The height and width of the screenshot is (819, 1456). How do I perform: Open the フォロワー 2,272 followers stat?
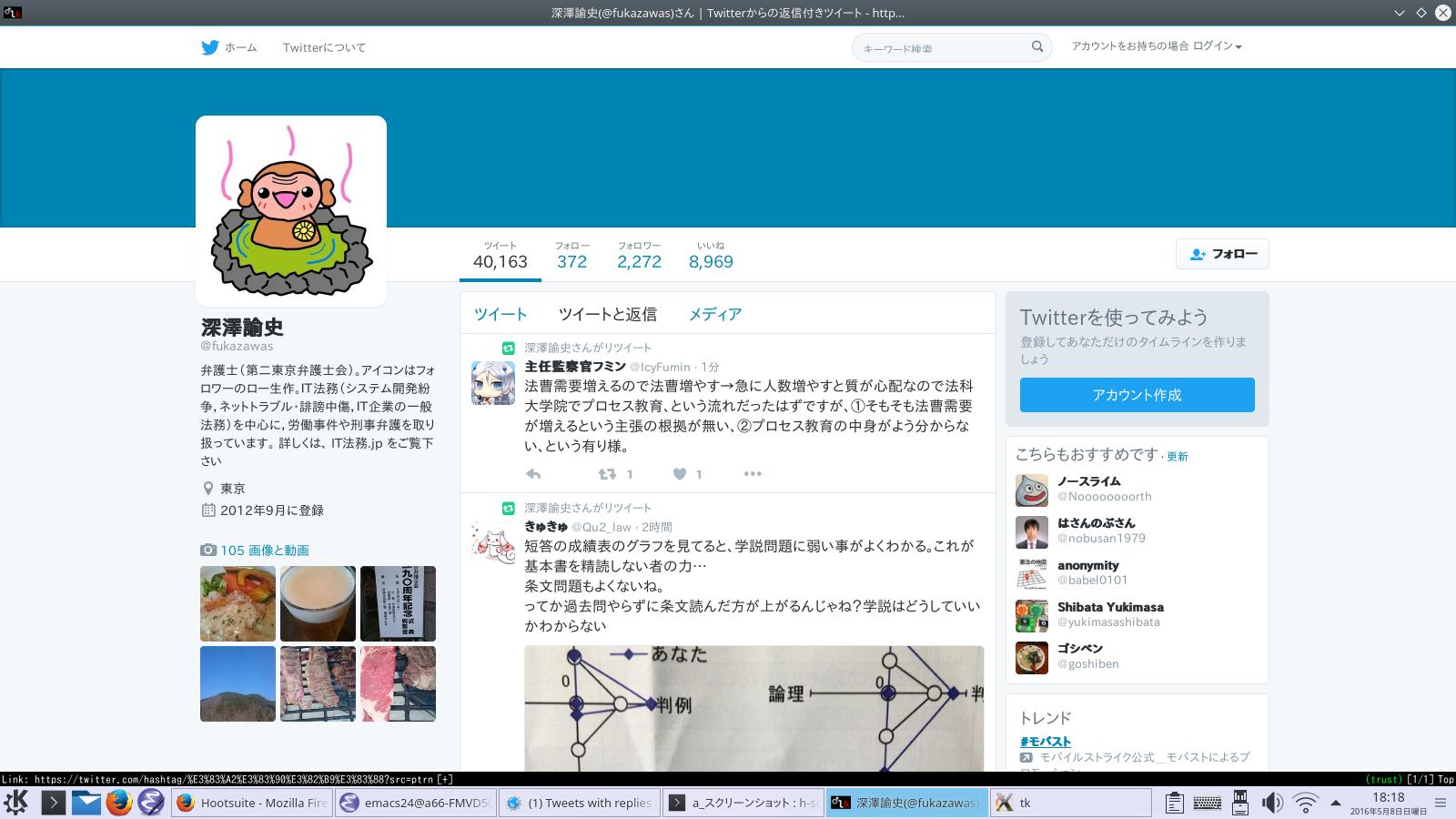click(639, 256)
